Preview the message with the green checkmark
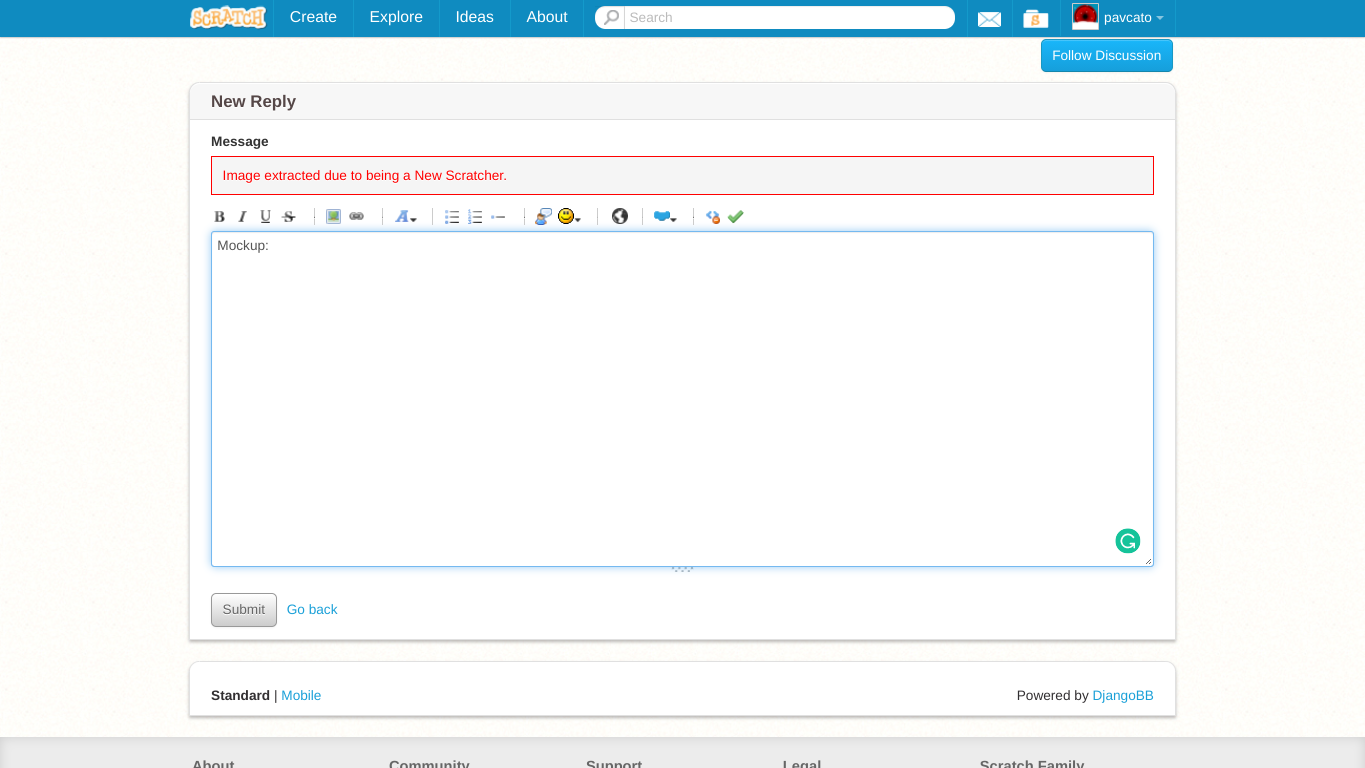This screenshot has width=1365, height=768. 736,217
